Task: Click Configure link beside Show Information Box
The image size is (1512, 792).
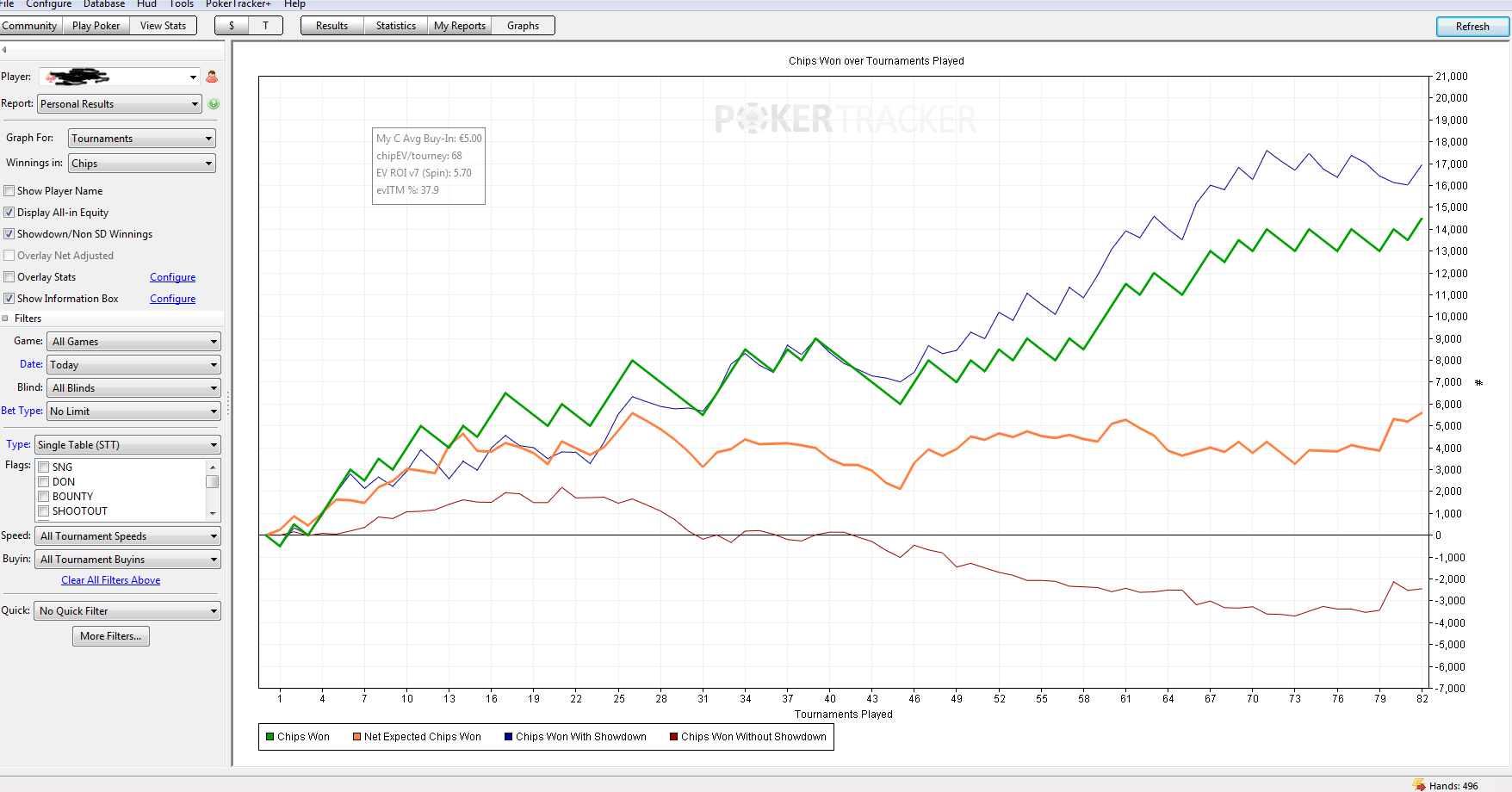Action: [173, 299]
